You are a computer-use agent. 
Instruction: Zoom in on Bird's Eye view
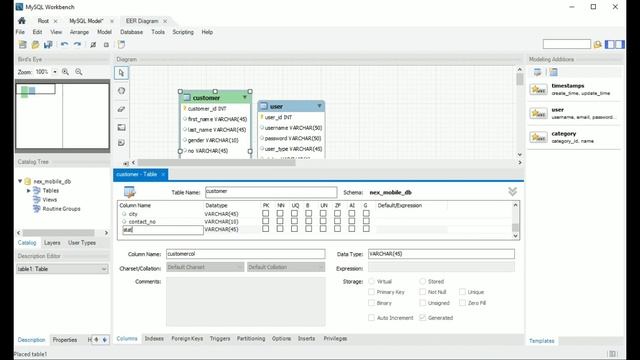pos(65,72)
